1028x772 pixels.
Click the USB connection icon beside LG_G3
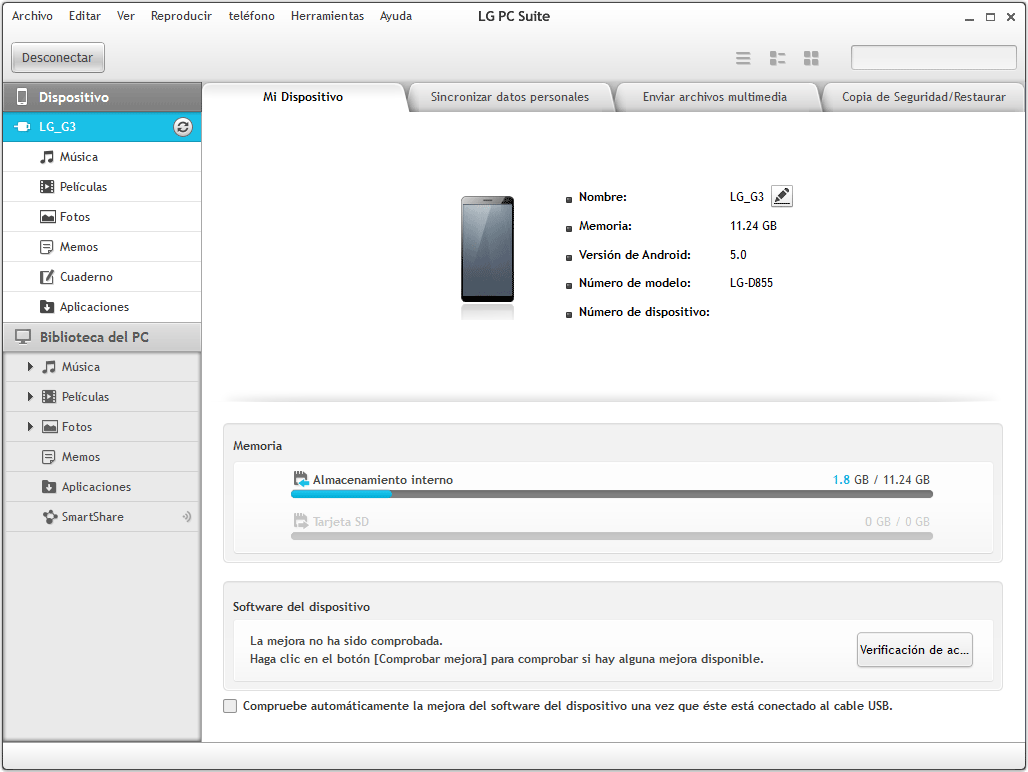[x=22, y=127]
